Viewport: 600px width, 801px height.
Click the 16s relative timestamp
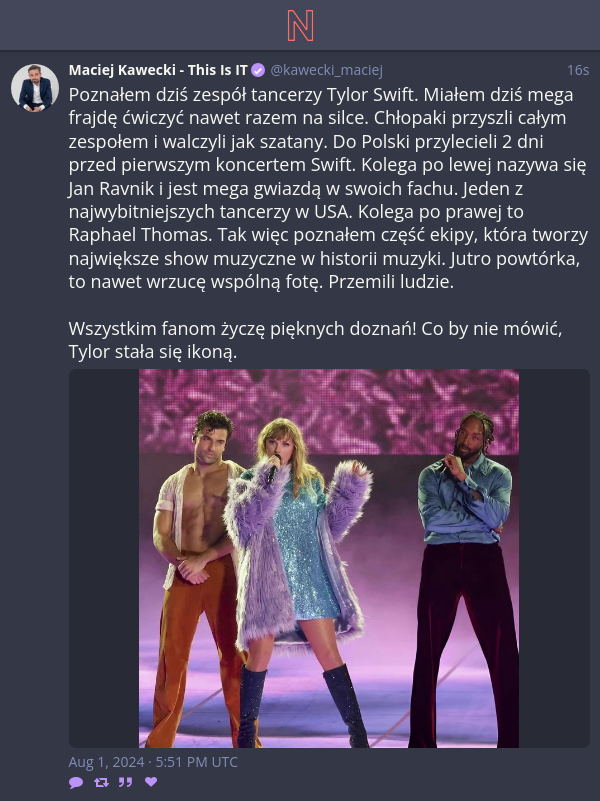click(x=578, y=70)
